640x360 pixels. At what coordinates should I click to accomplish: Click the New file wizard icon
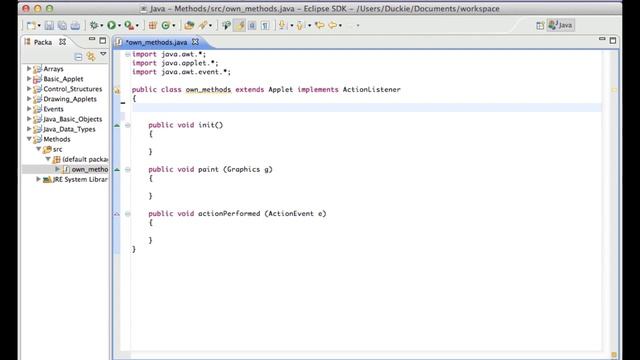click(31, 25)
